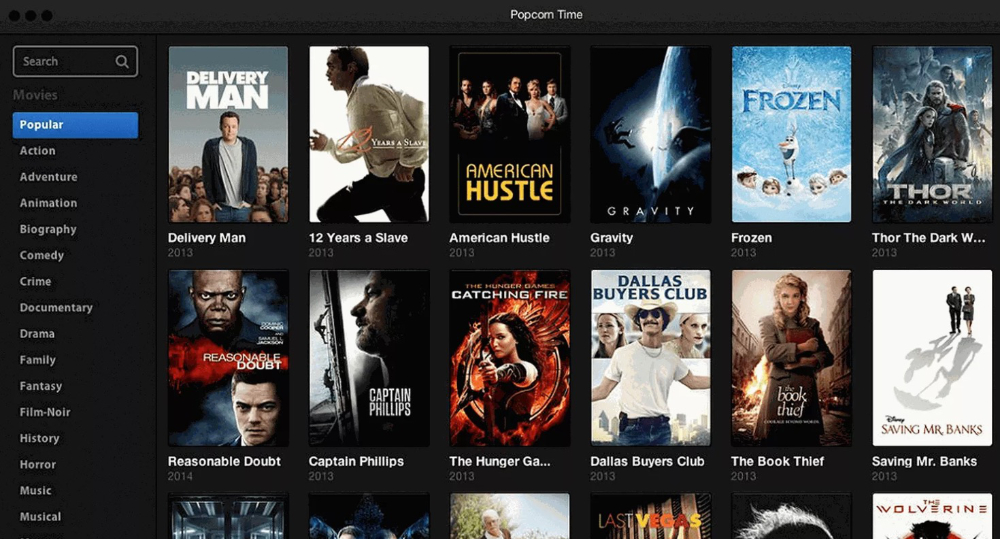Click the "American Hustle" title text
The height and width of the screenshot is (539, 1000).
499,238
